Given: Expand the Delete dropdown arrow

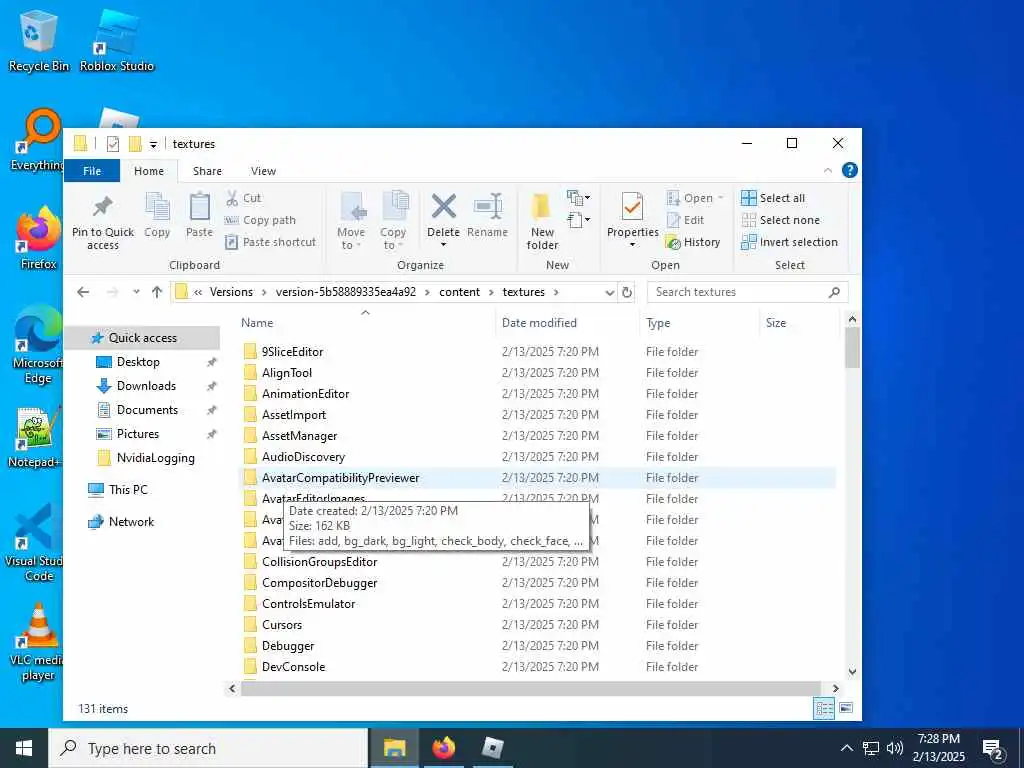Looking at the screenshot, I should pos(443,245).
